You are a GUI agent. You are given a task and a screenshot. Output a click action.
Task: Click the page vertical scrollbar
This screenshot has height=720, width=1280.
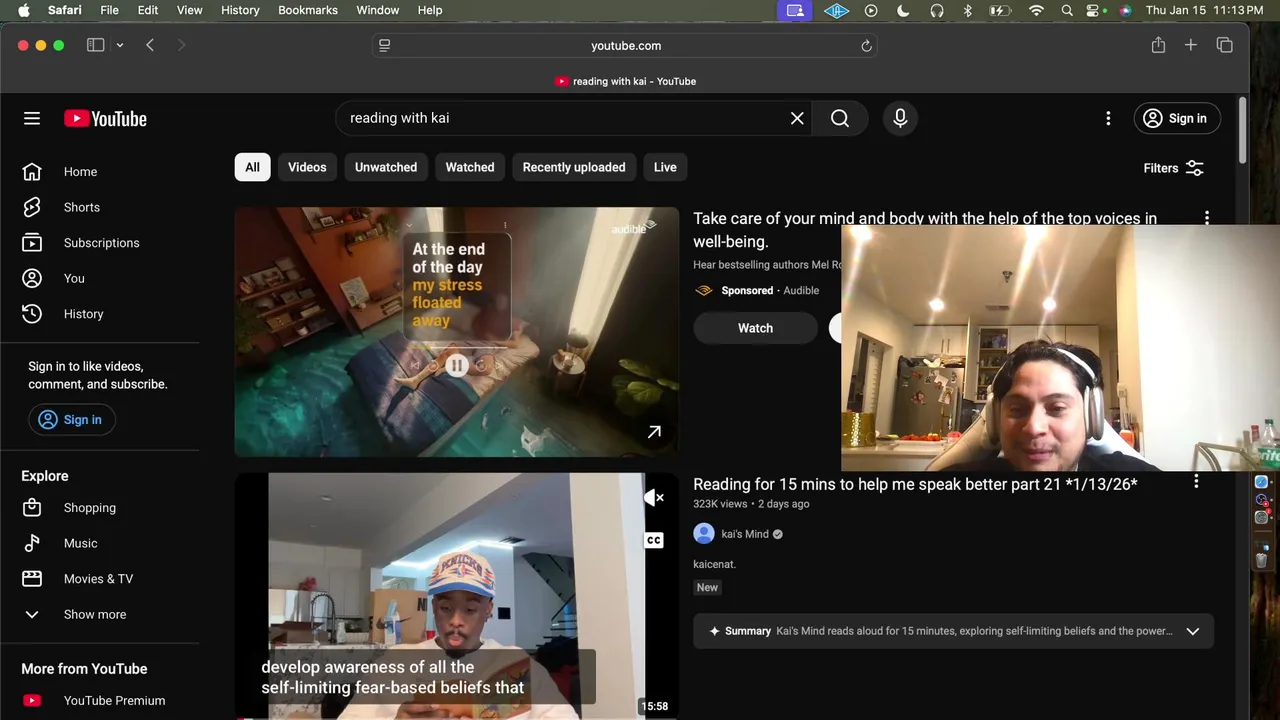[x=1243, y=130]
